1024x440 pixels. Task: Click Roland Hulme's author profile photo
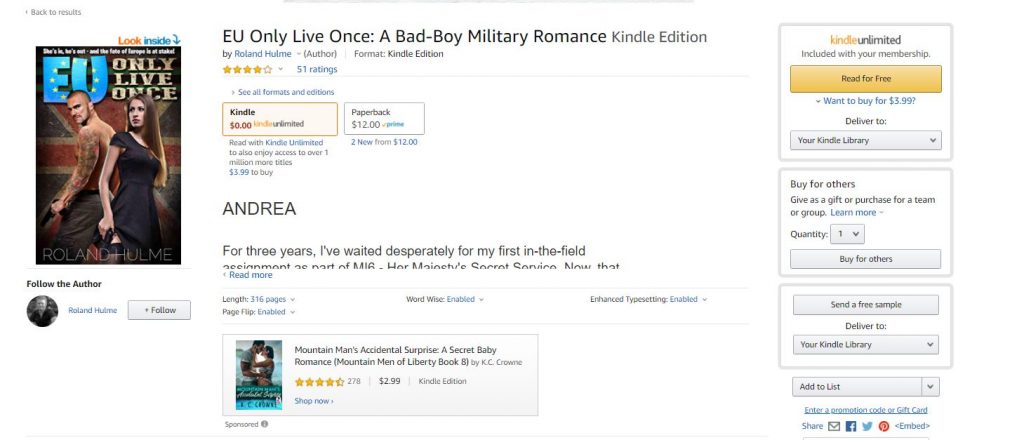(42, 311)
